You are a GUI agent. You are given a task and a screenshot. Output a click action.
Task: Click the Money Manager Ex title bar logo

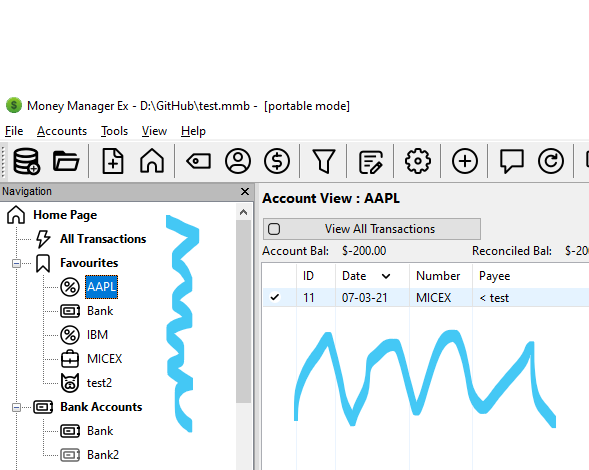(14, 106)
